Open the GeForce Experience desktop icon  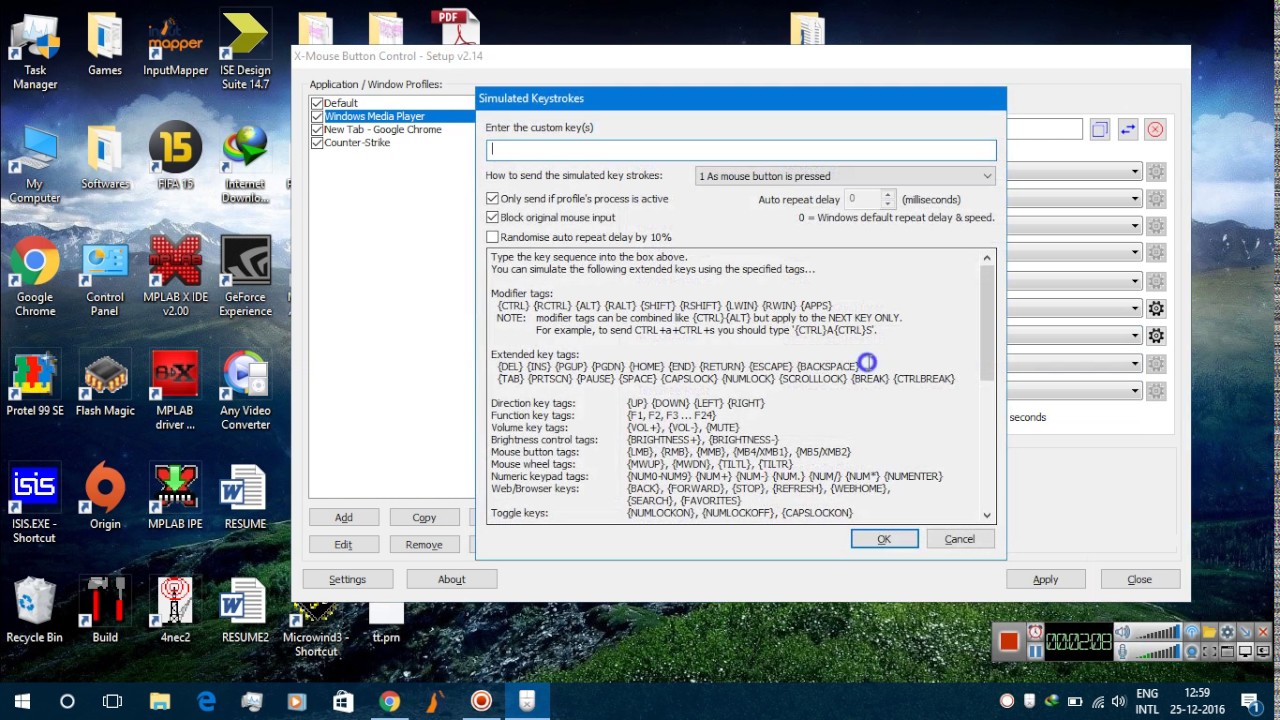[245, 276]
